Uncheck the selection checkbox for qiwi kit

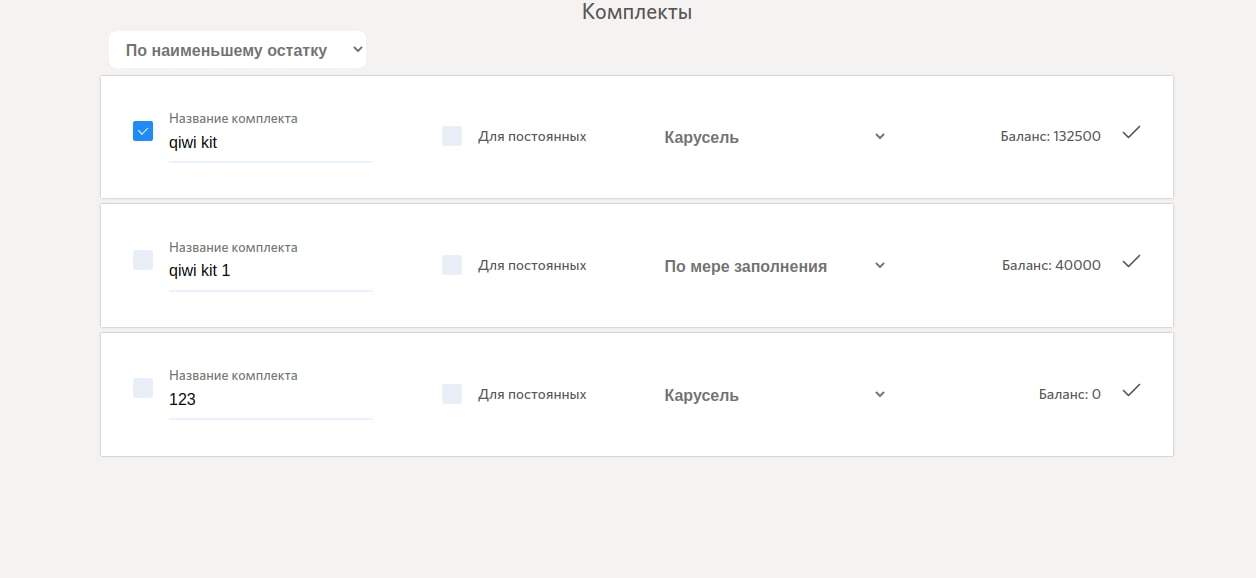click(x=143, y=131)
